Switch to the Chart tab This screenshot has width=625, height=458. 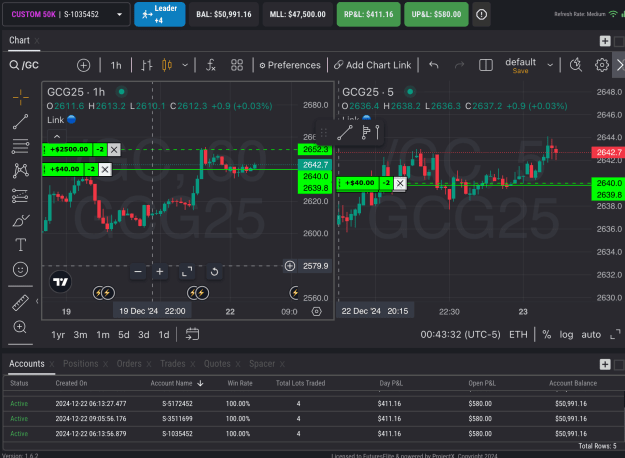pos(20,40)
